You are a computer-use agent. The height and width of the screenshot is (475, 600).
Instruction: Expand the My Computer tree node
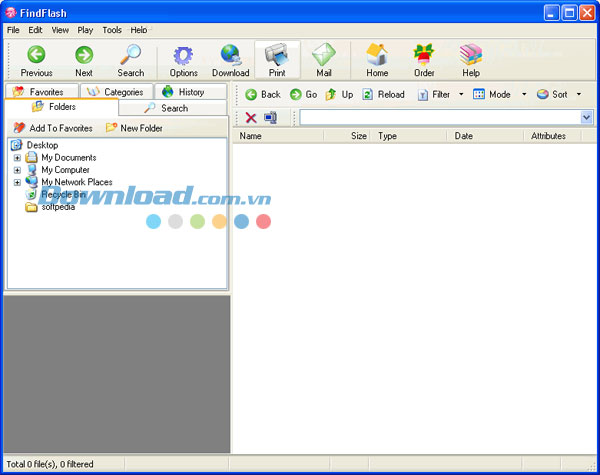17,170
